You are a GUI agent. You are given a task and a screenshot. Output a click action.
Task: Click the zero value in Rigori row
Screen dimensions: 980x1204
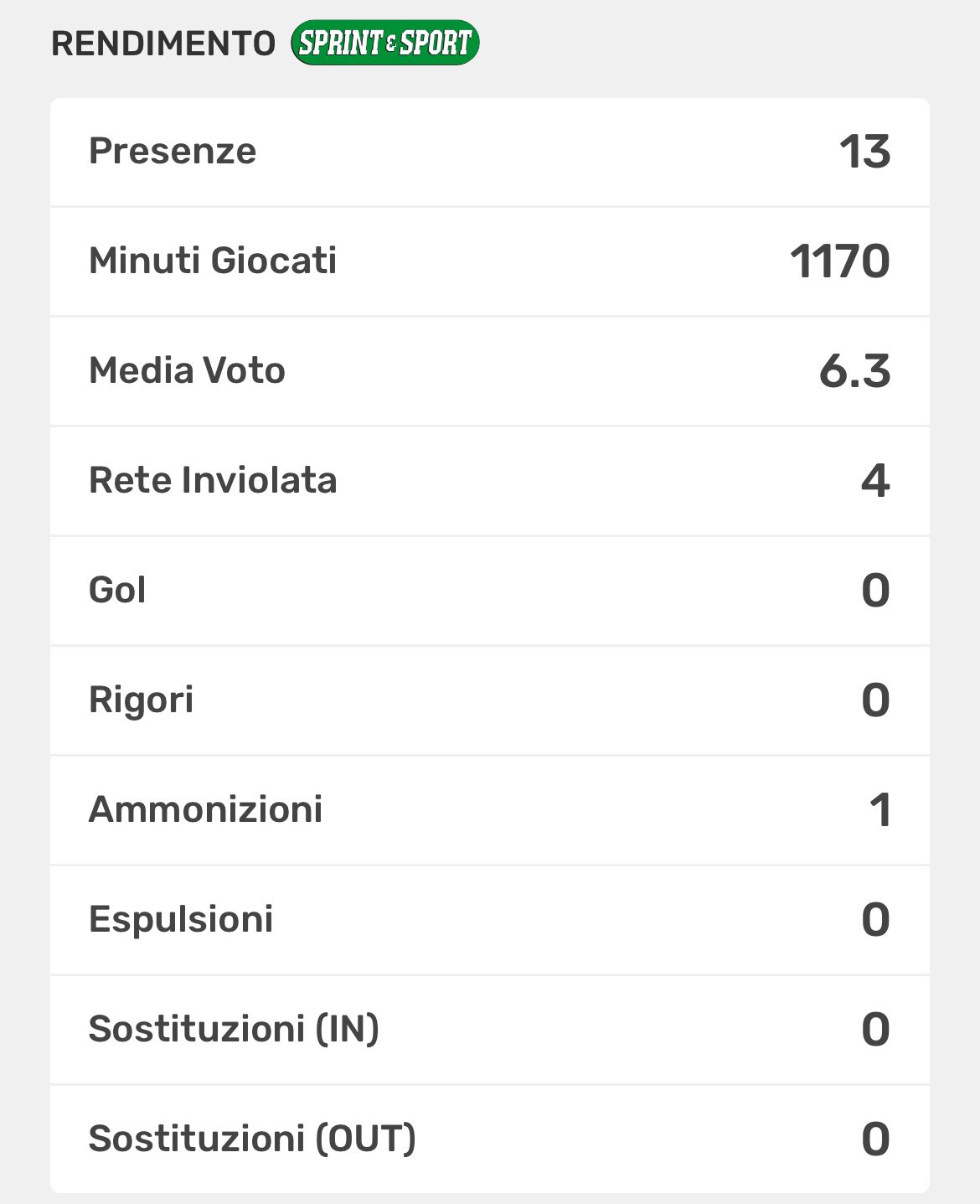875,700
